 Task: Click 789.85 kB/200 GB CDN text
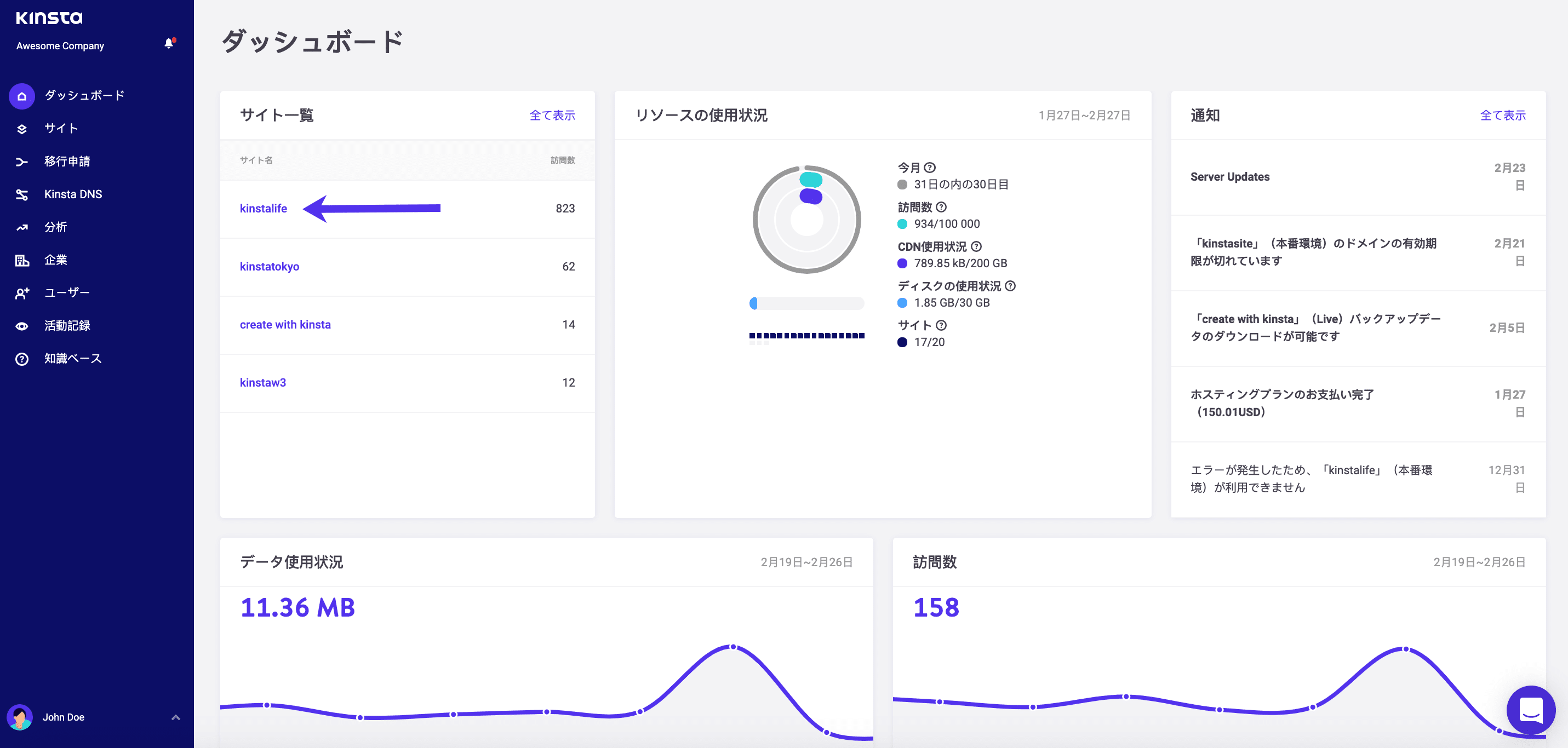[x=960, y=263]
